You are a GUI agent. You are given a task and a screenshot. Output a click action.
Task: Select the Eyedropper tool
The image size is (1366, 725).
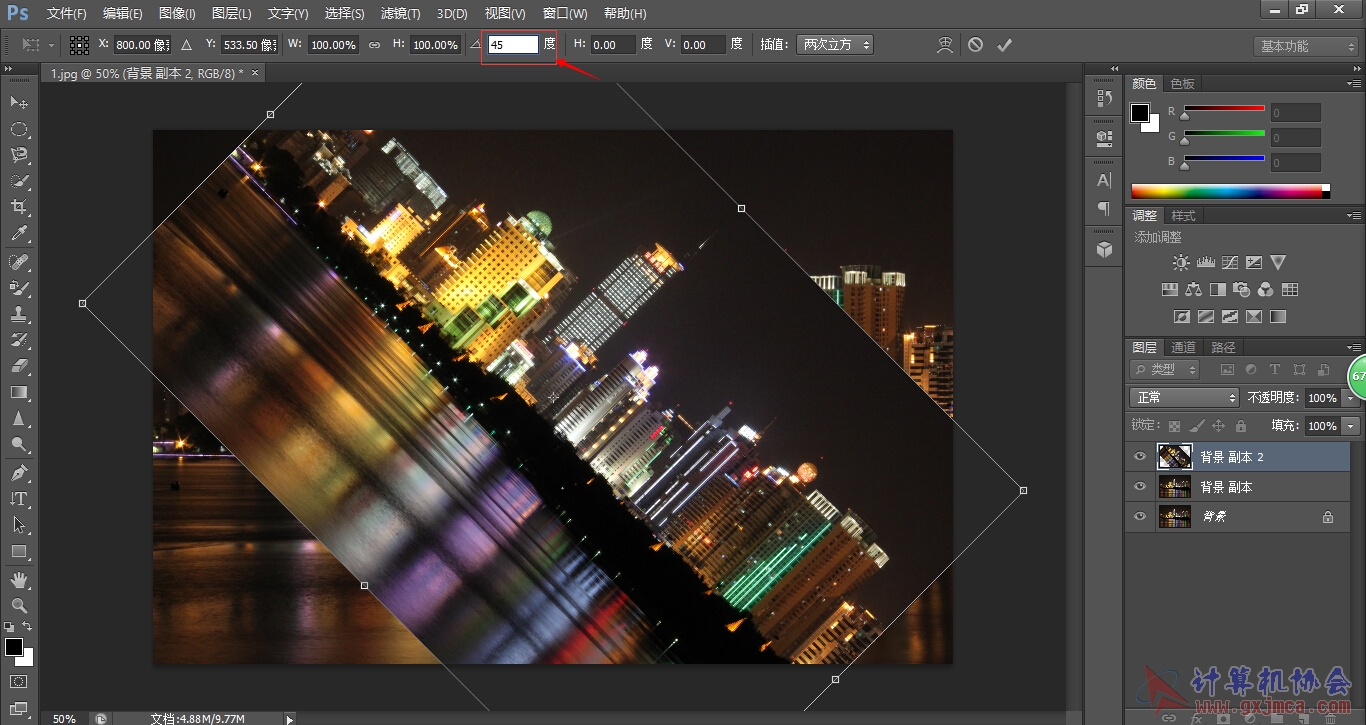(x=19, y=234)
